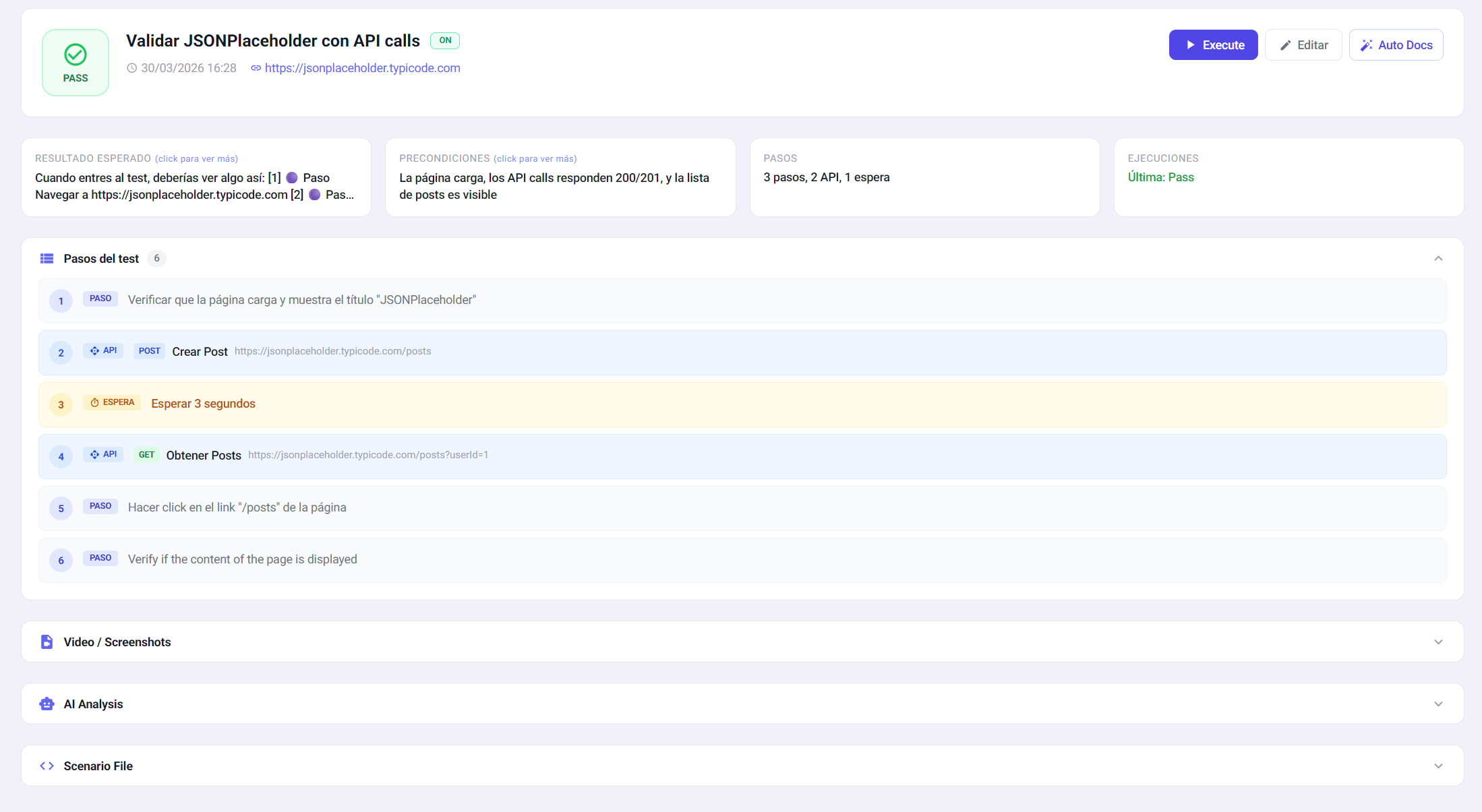Click the Auto Docs button
Image resolution: width=1482 pixels, height=812 pixels.
1396,45
